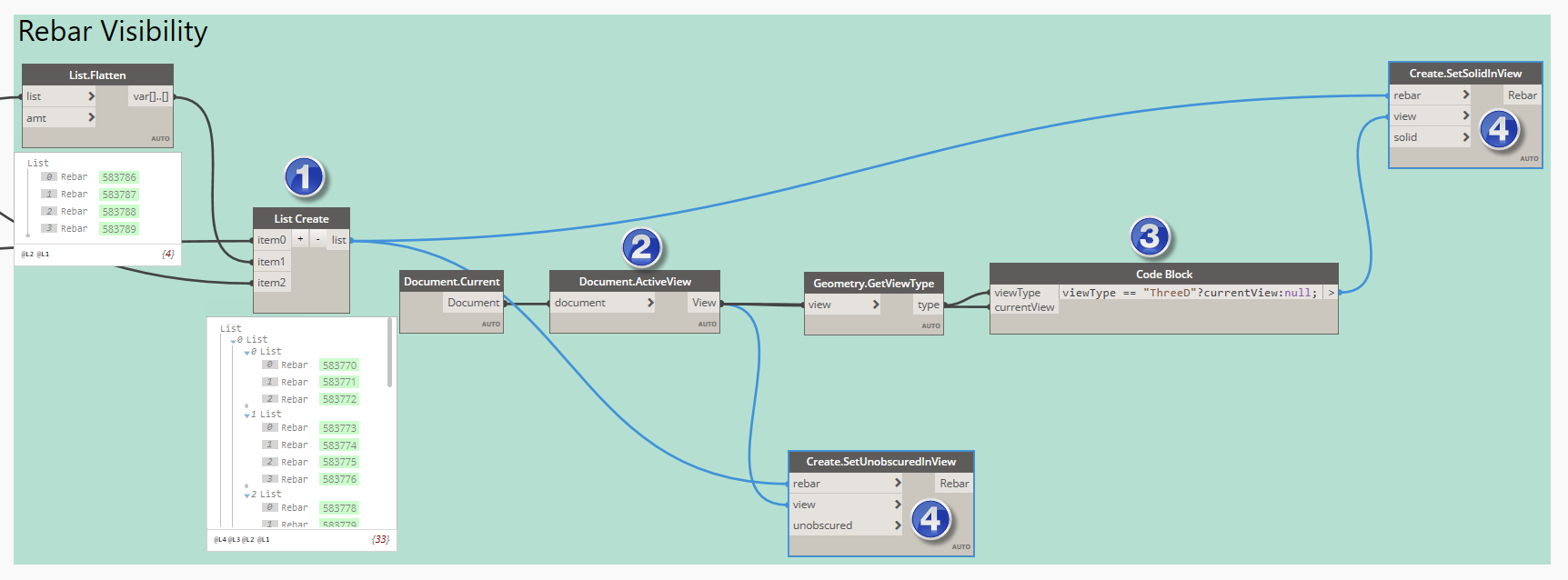Viewport: 1568px width, 580px height.
Task: Open the document port chevron on Document.ActiveView
Action: [650, 303]
